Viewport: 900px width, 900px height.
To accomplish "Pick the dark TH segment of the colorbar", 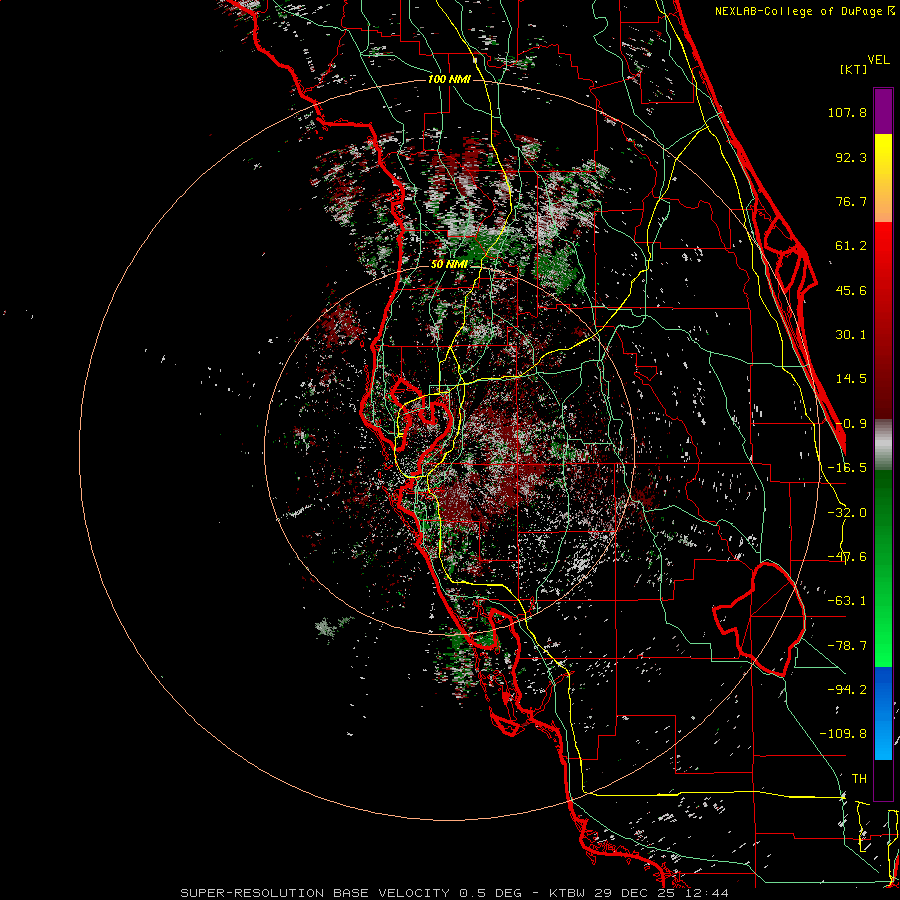I will coord(883,780).
